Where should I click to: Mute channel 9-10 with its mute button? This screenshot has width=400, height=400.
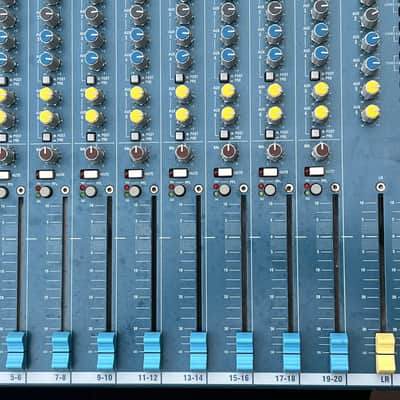[x=90, y=174]
